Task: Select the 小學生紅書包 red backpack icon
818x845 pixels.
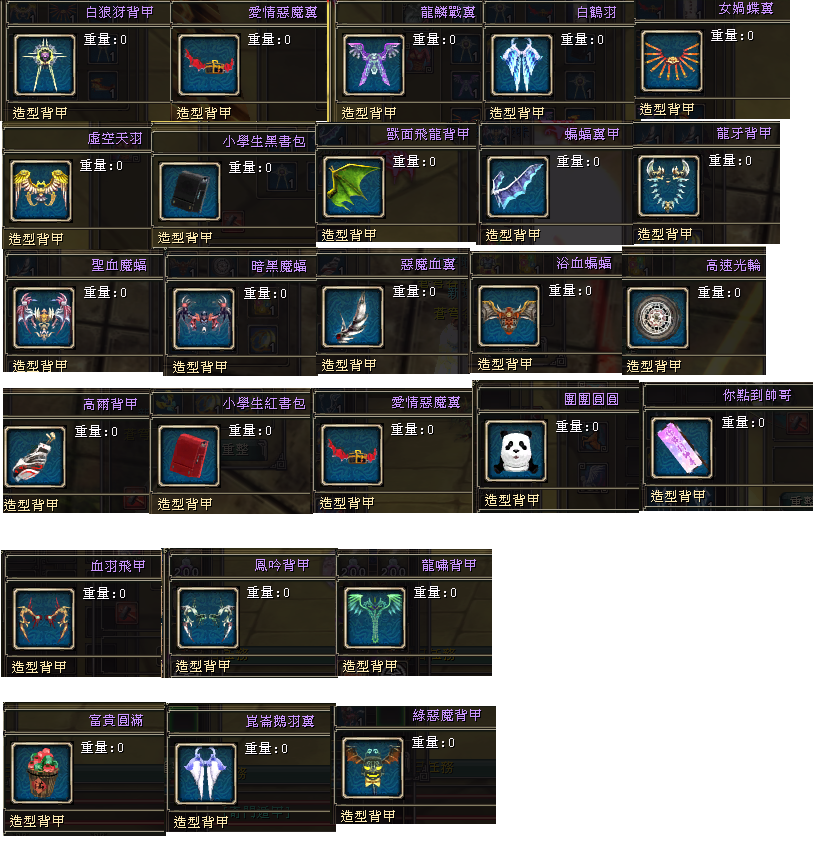Action: click(x=189, y=455)
